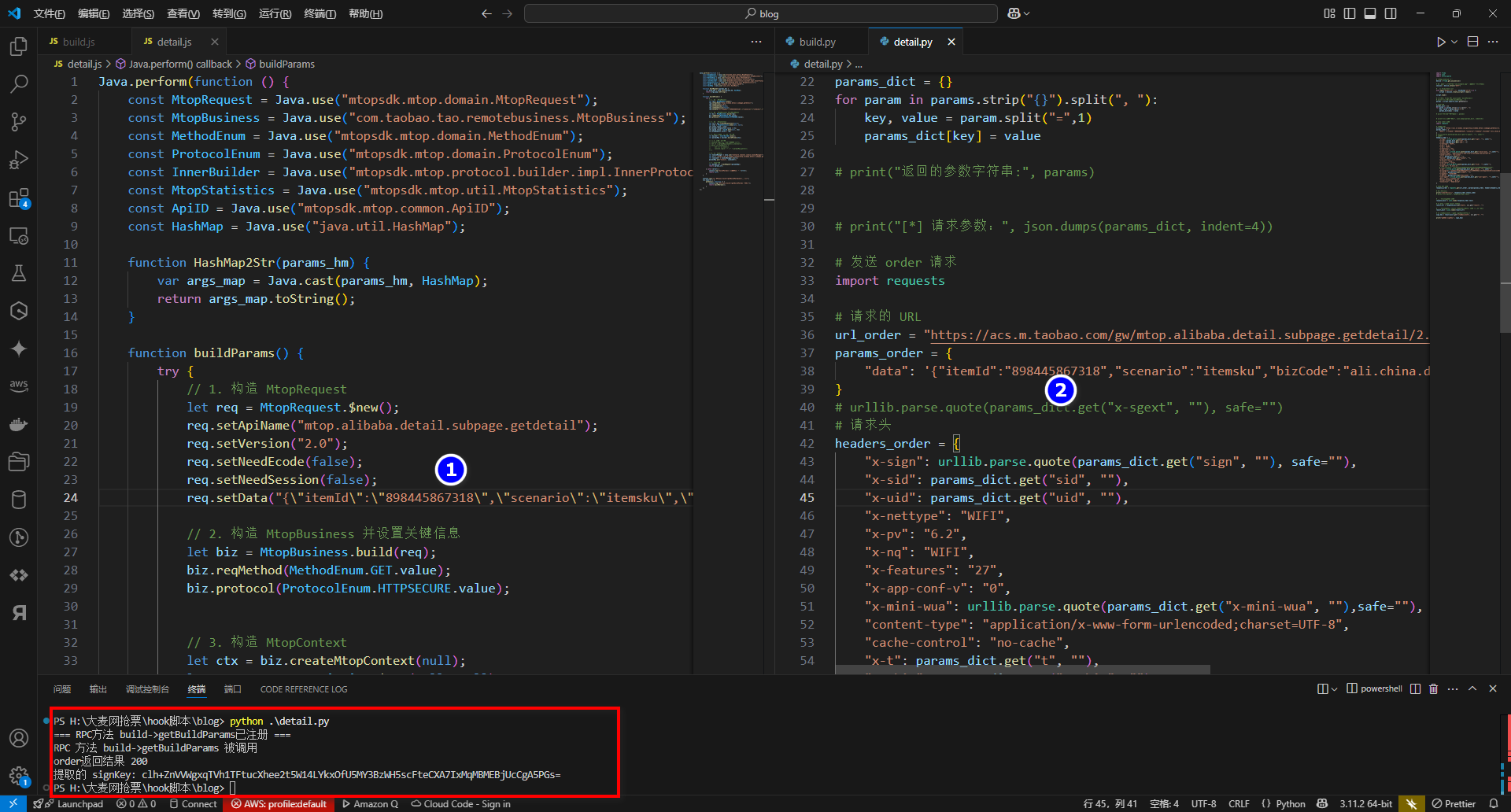Toggle the secondary side bar layout button
Image resolution: width=1511 pixels, height=812 pixels.
click(1391, 13)
